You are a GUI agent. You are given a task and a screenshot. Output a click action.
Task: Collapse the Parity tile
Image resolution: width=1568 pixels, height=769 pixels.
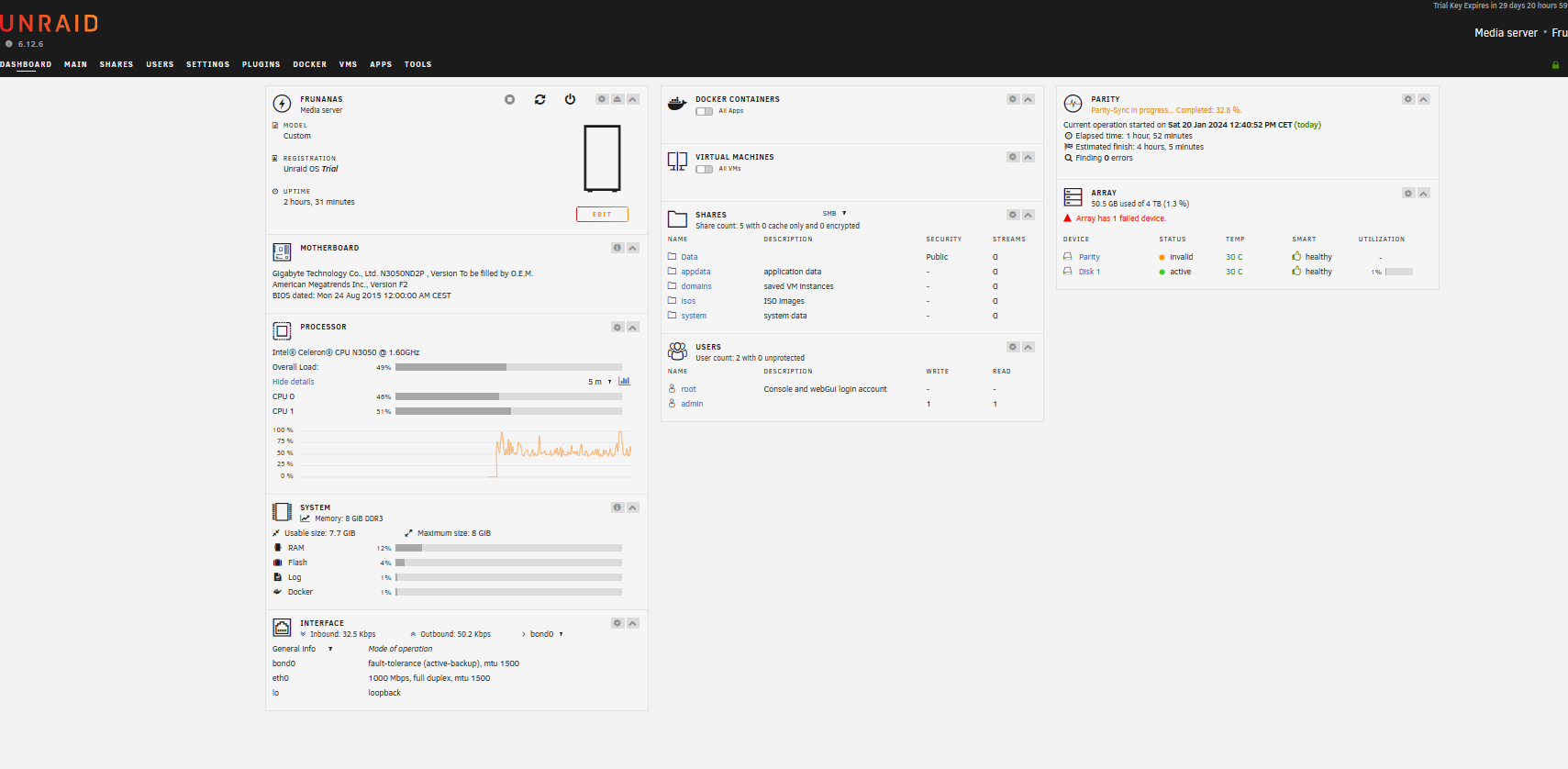pos(1424,99)
